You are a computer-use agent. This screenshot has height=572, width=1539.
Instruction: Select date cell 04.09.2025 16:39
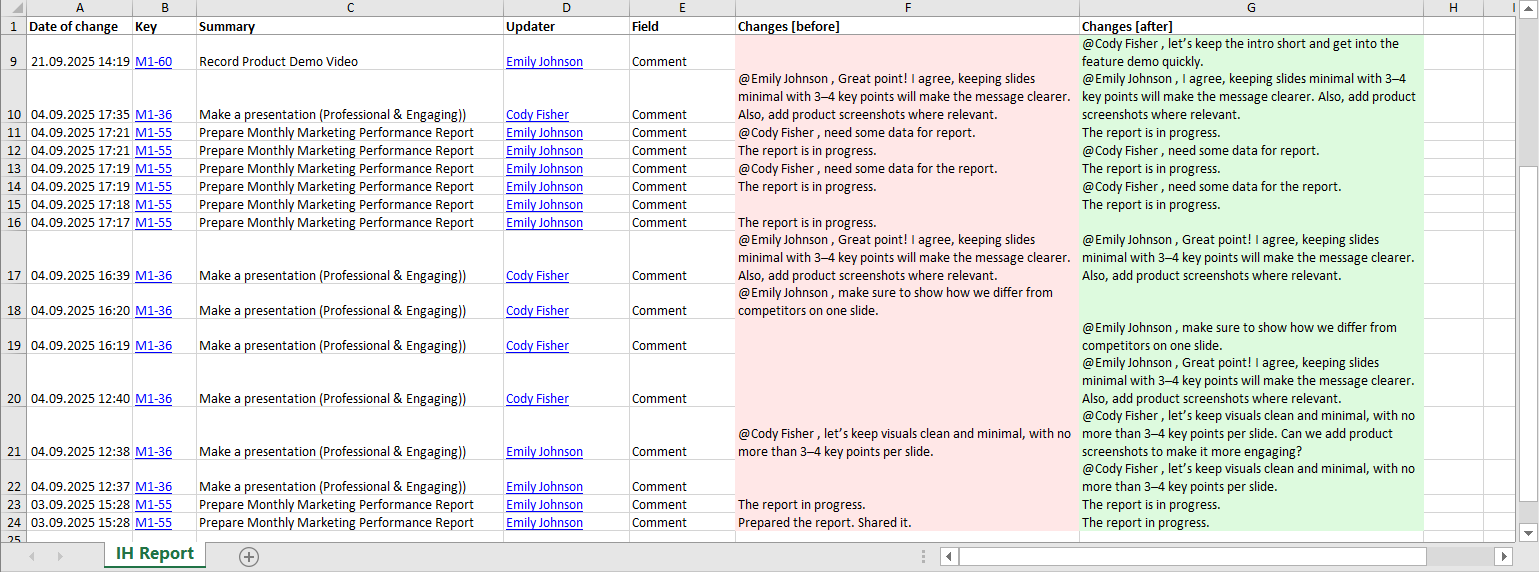(x=79, y=258)
